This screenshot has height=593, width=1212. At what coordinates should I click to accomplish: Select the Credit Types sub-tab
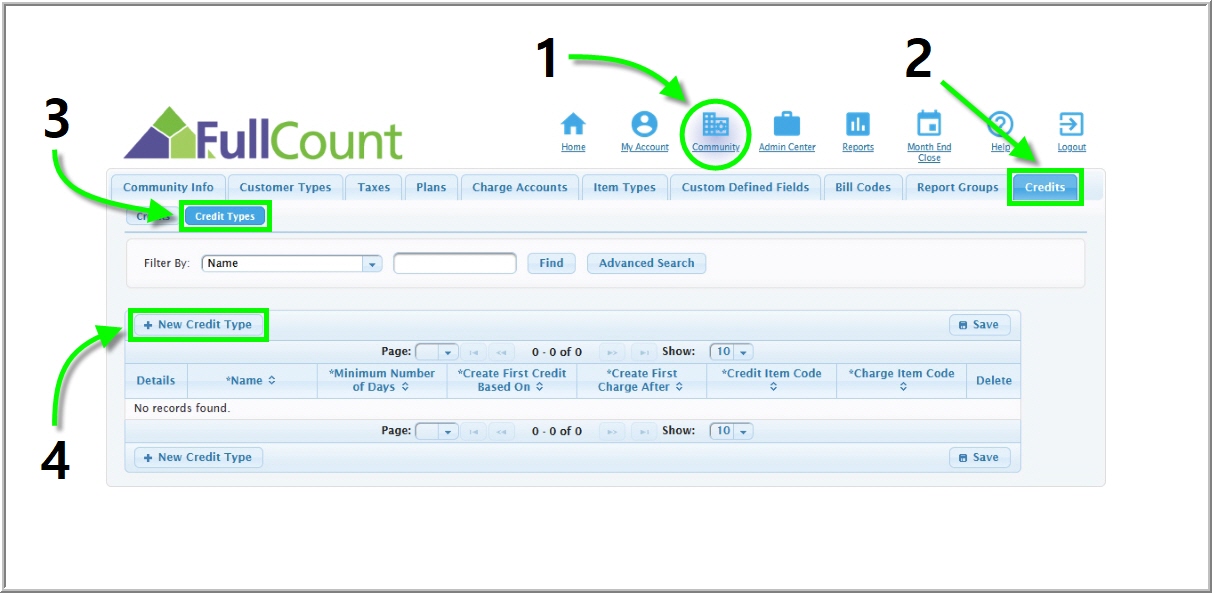coord(225,216)
